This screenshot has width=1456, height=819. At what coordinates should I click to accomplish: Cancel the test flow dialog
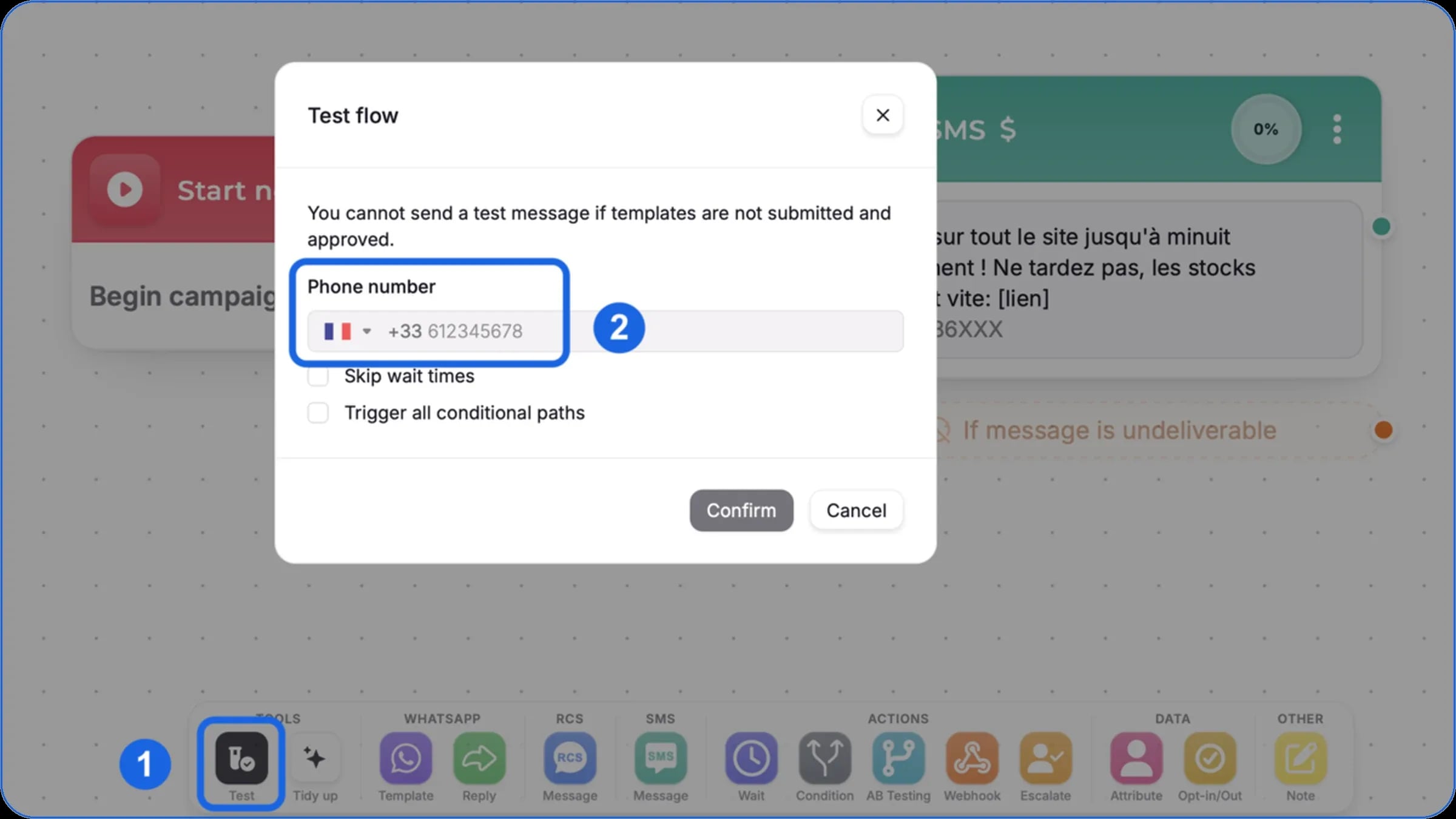[x=856, y=510]
